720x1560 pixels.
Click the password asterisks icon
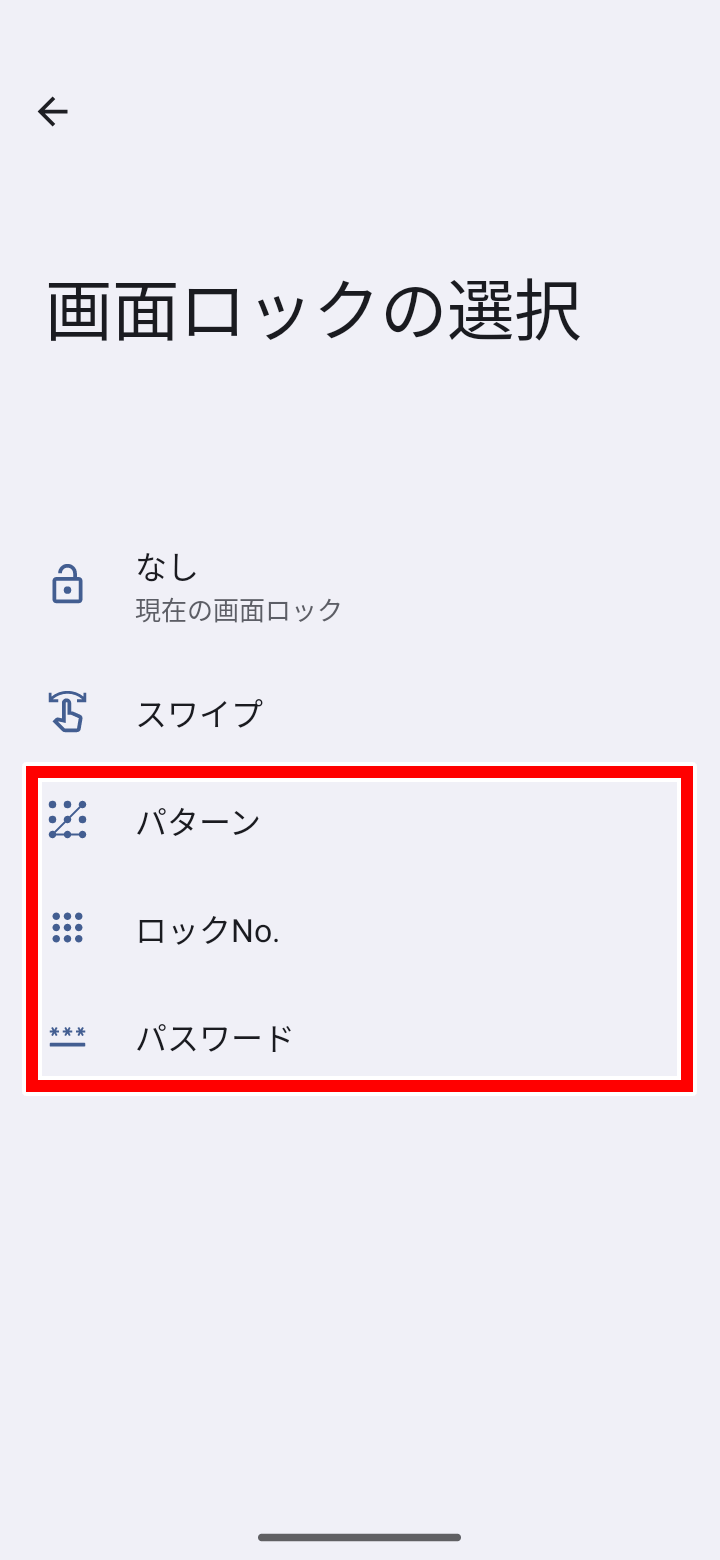tap(67, 1037)
